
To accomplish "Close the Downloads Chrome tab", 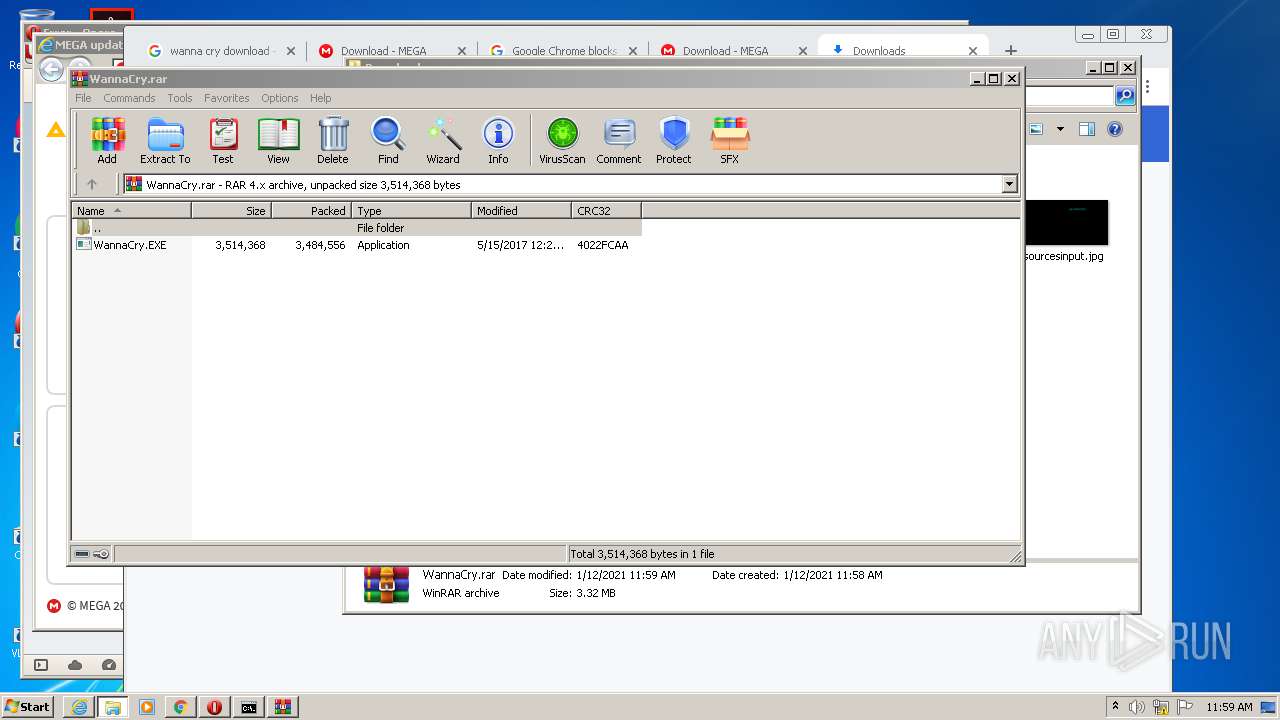I will [973, 51].
